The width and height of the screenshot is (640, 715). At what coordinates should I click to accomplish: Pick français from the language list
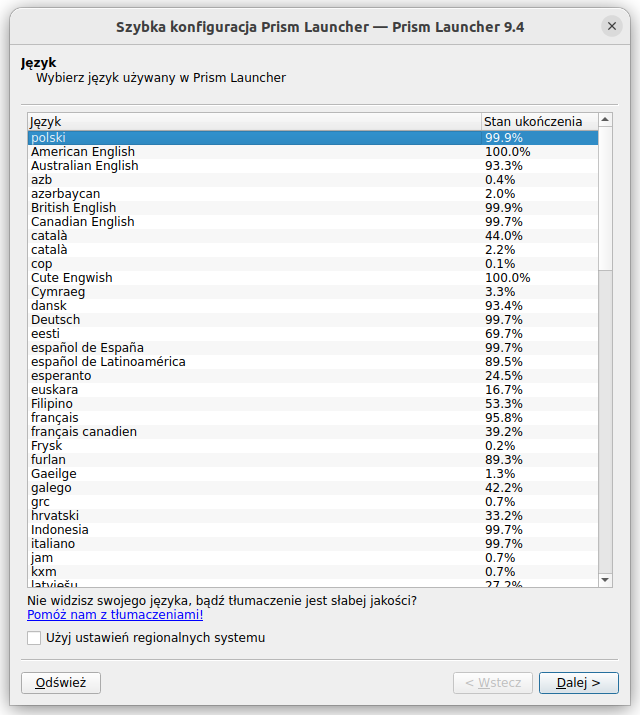click(x=55, y=418)
